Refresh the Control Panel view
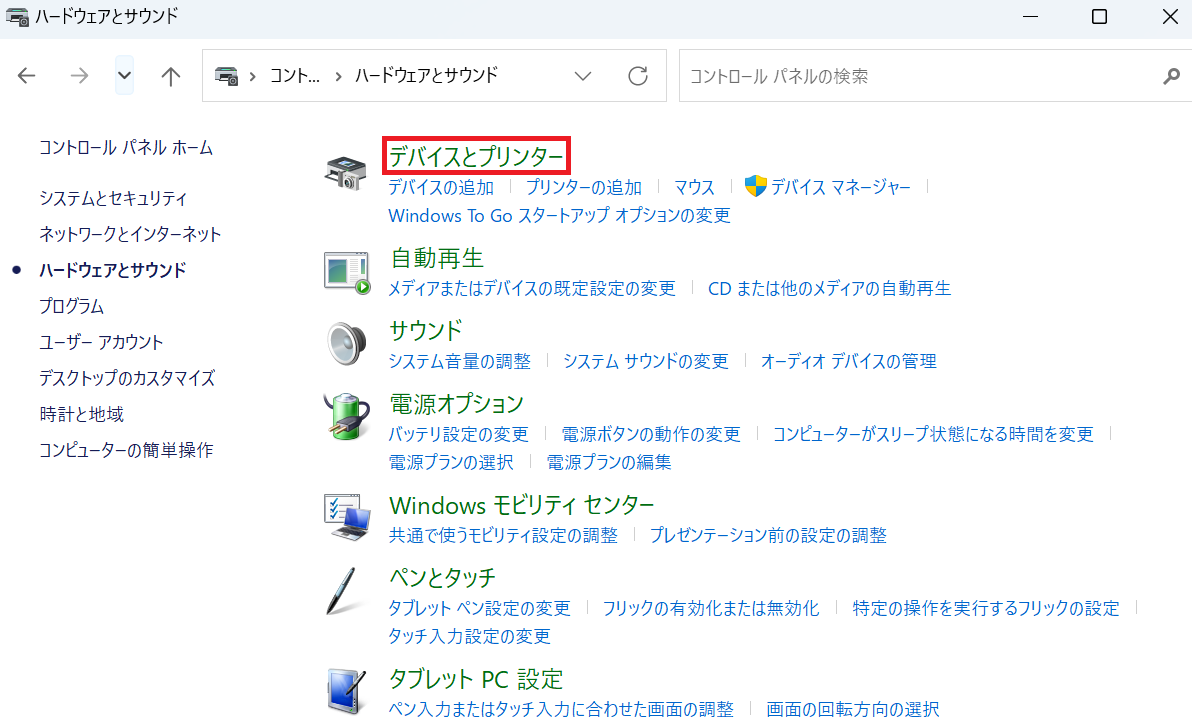 (638, 76)
